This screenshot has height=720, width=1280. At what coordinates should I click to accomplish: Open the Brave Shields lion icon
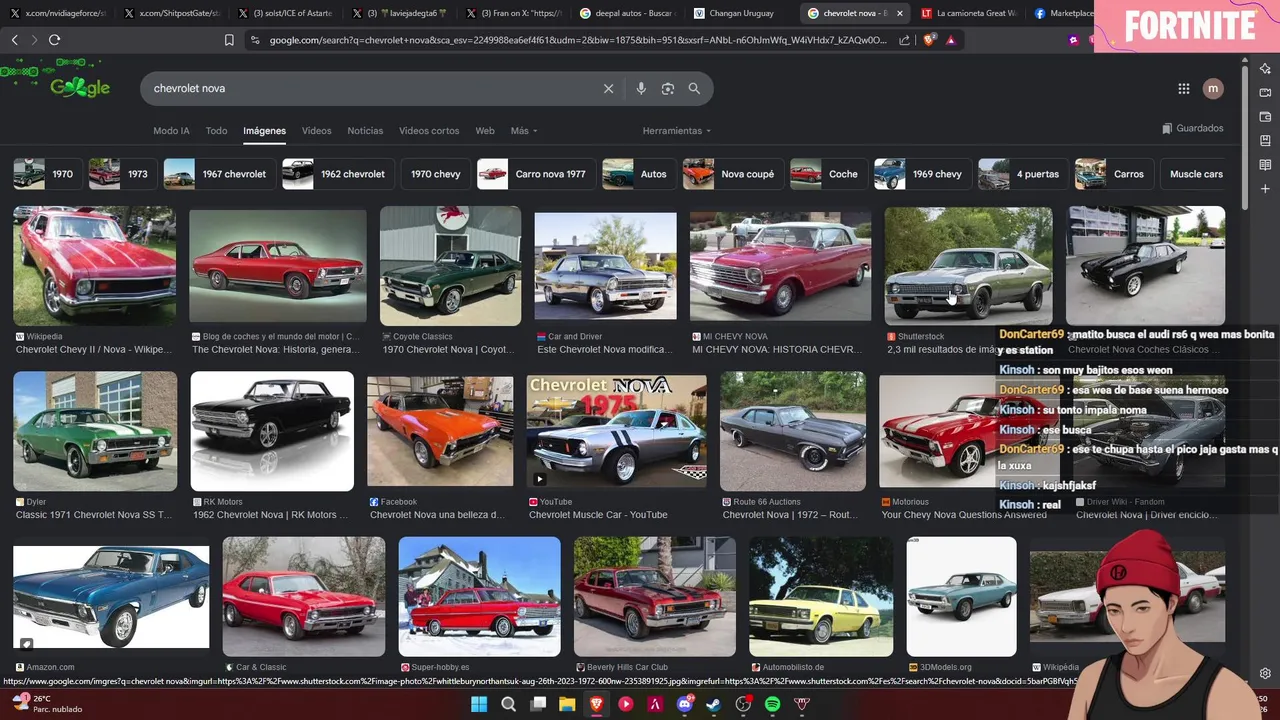click(929, 40)
